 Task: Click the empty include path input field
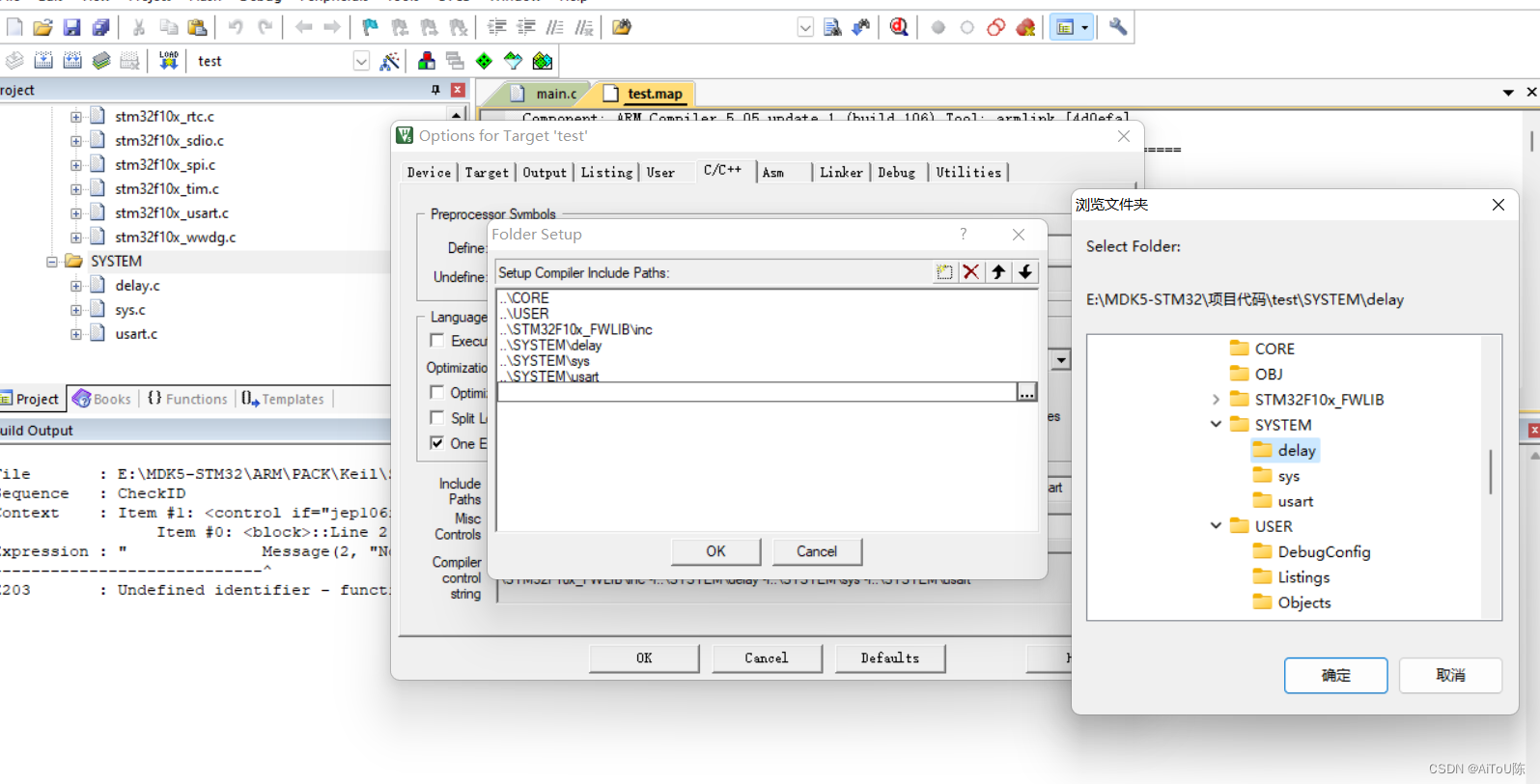[x=756, y=392]
